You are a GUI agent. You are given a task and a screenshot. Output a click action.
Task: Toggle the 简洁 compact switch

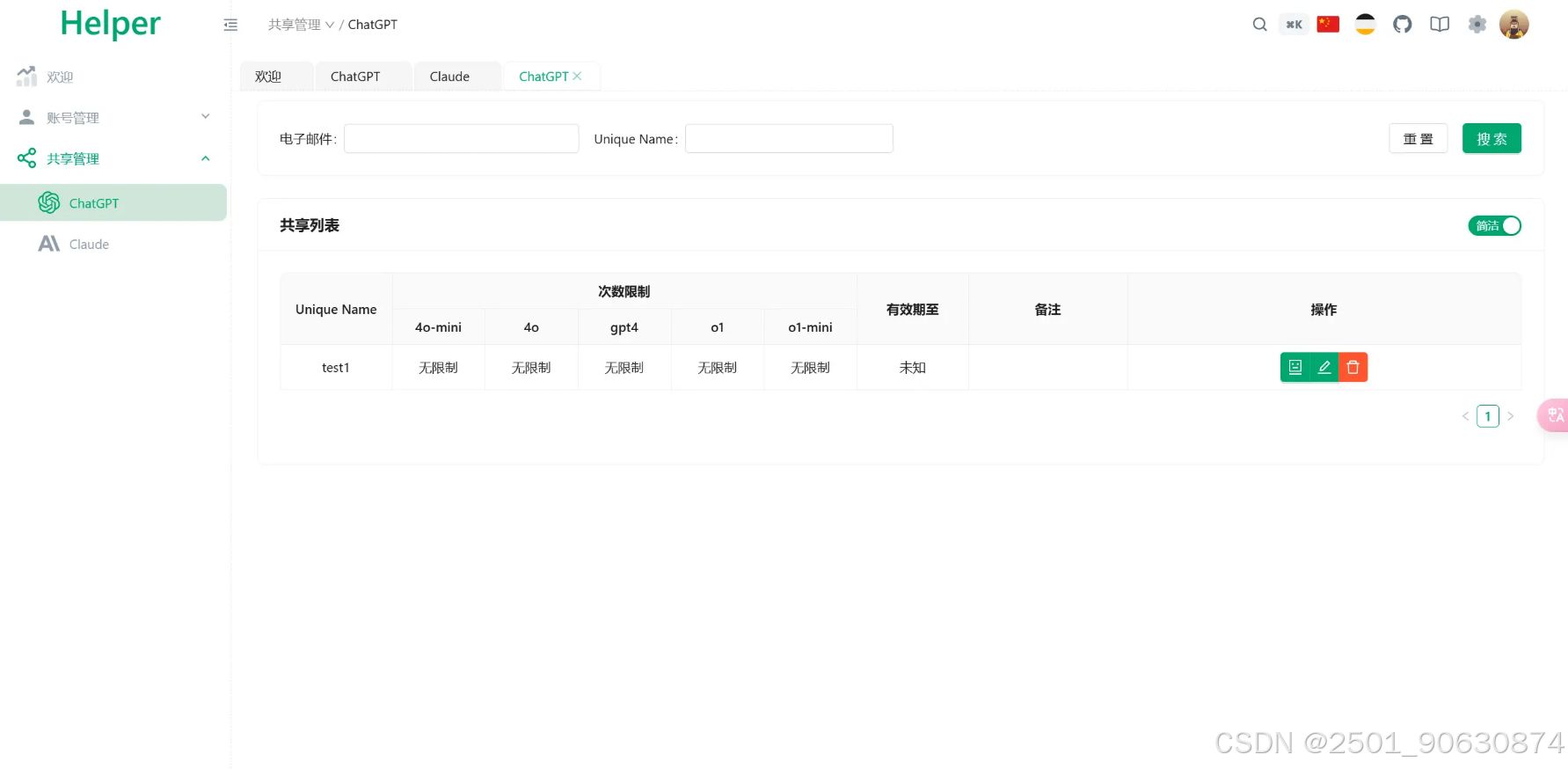[1494, 226]
